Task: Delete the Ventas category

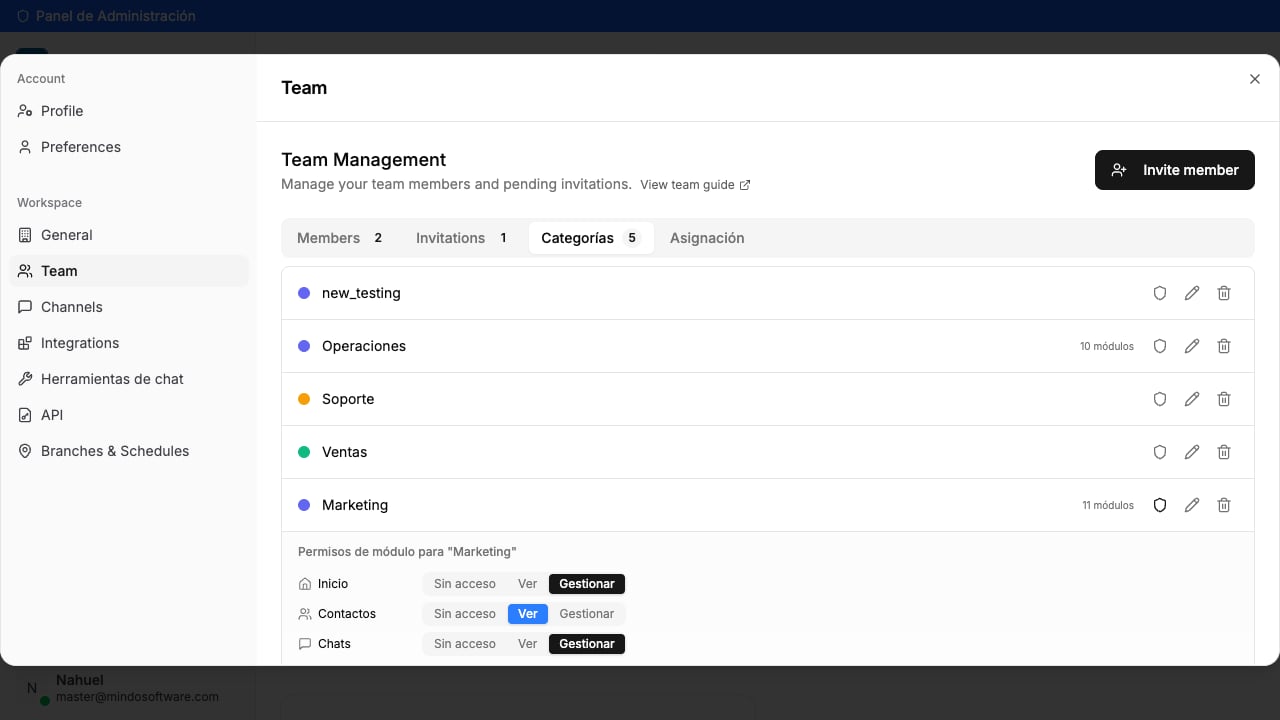Action: pyautogui.click(x=1224, y=452)
